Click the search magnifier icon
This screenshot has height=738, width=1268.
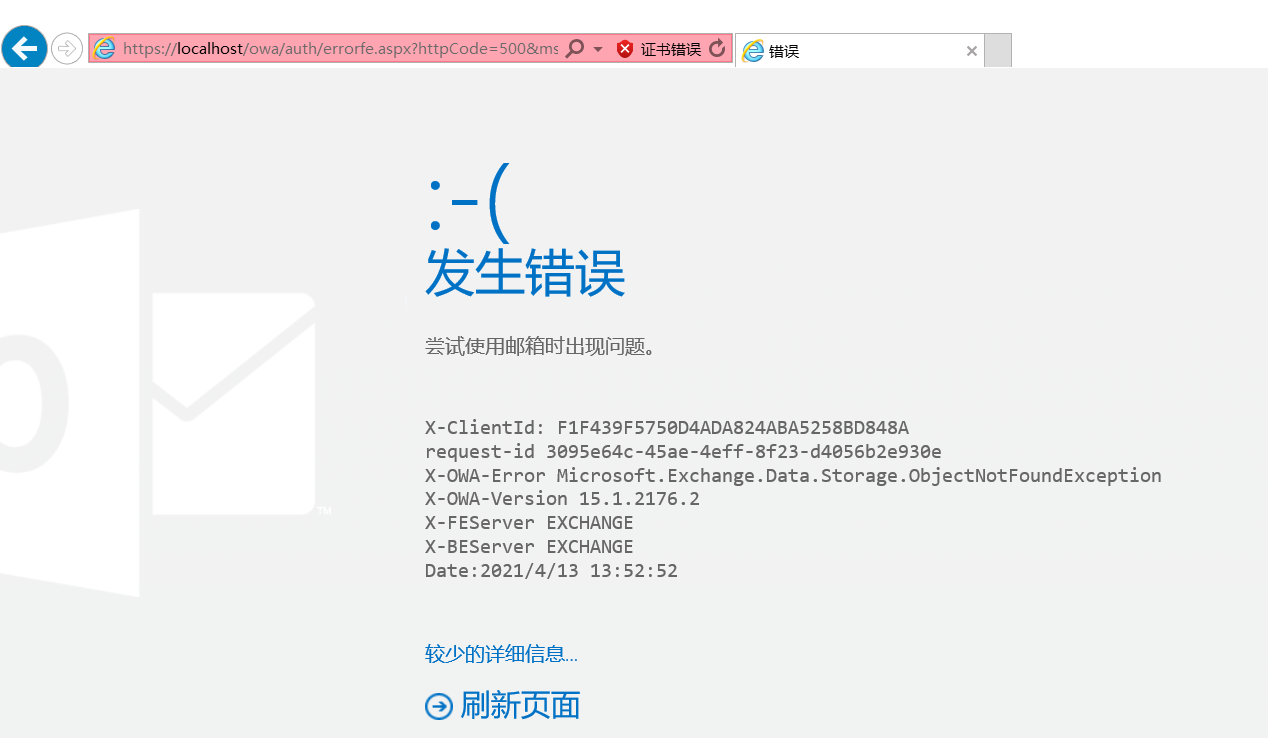point(576,47)
